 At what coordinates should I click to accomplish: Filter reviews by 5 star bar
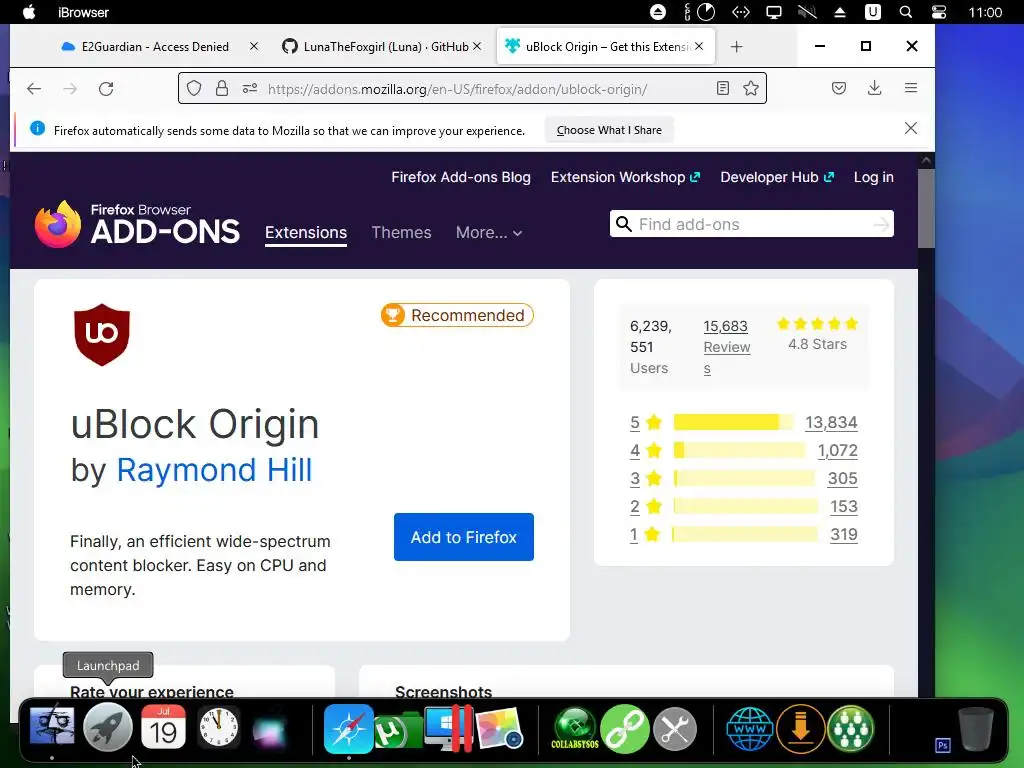pos(733,423)
